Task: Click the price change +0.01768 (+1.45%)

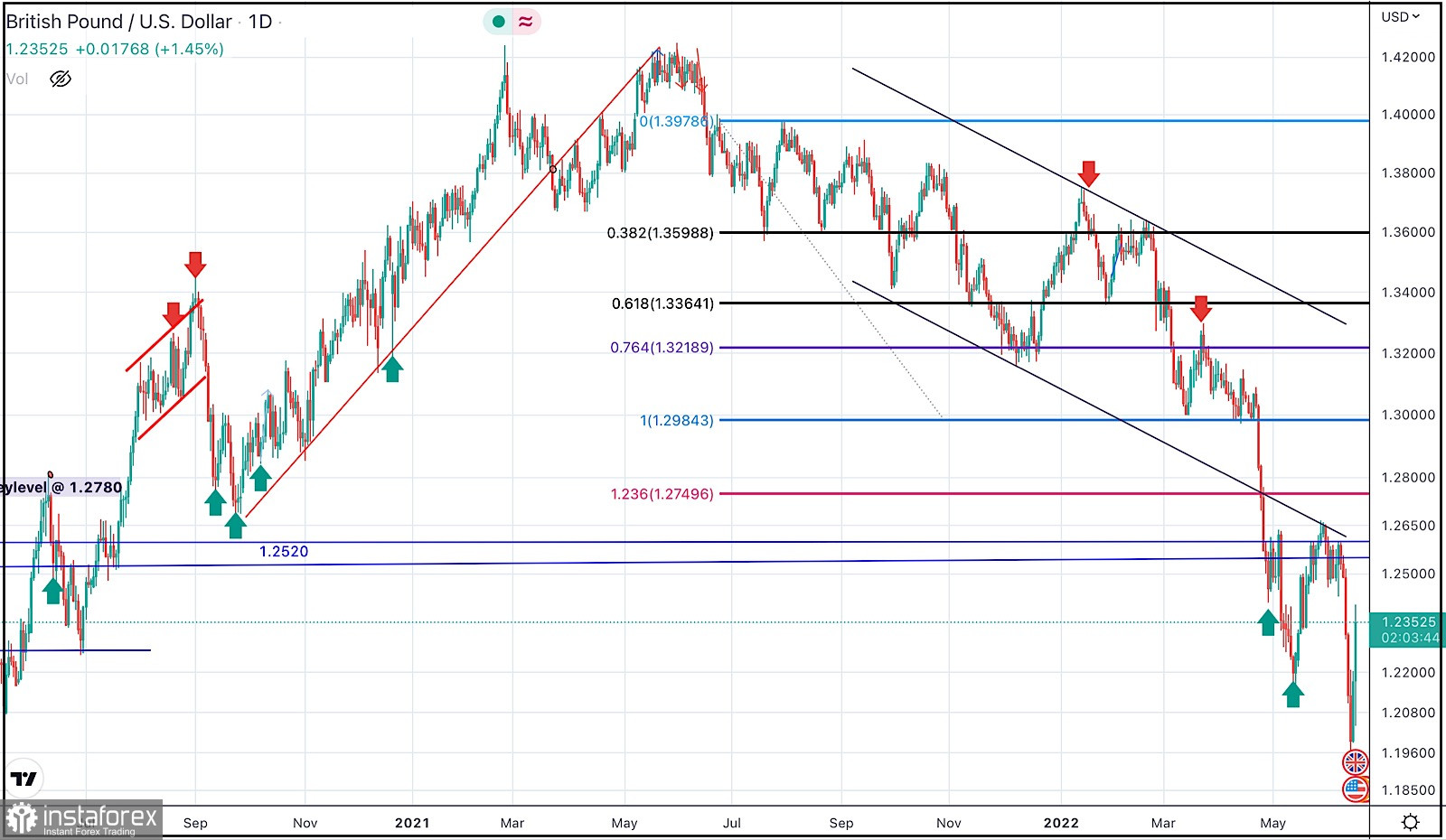Action: [149, 49]
